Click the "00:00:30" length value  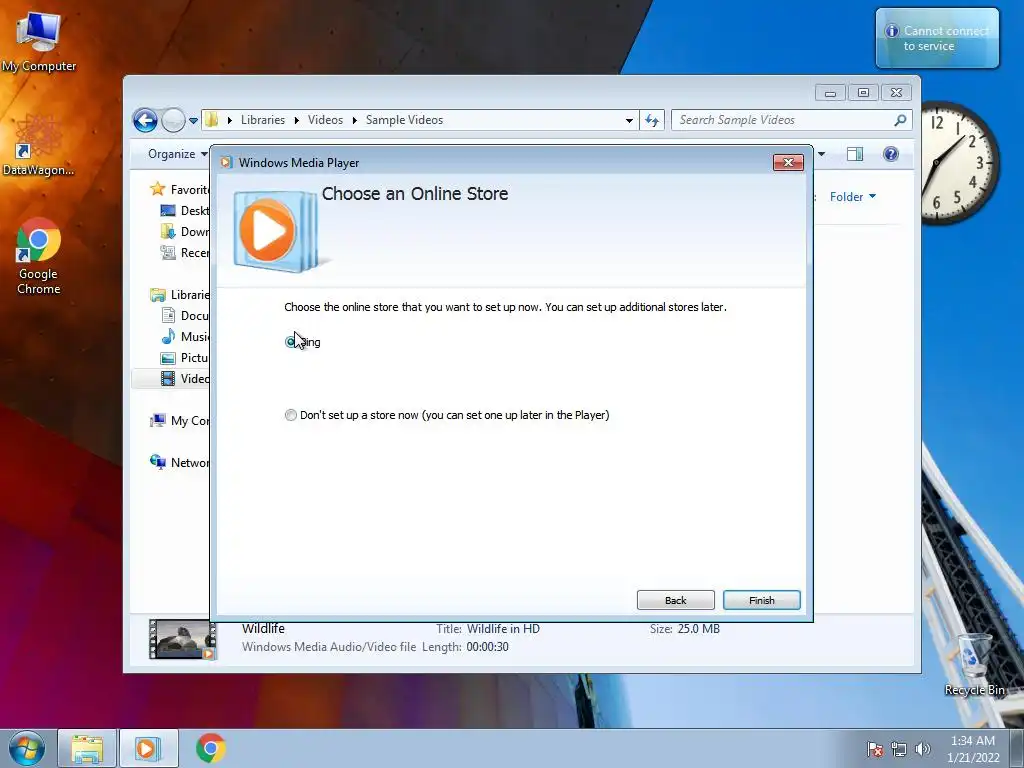click(x=488, y=647)
